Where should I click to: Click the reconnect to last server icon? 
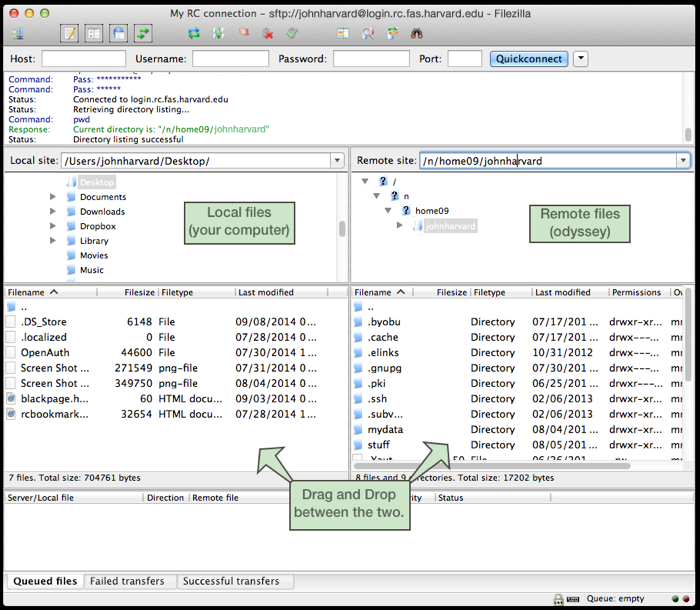tap(292, 33)
